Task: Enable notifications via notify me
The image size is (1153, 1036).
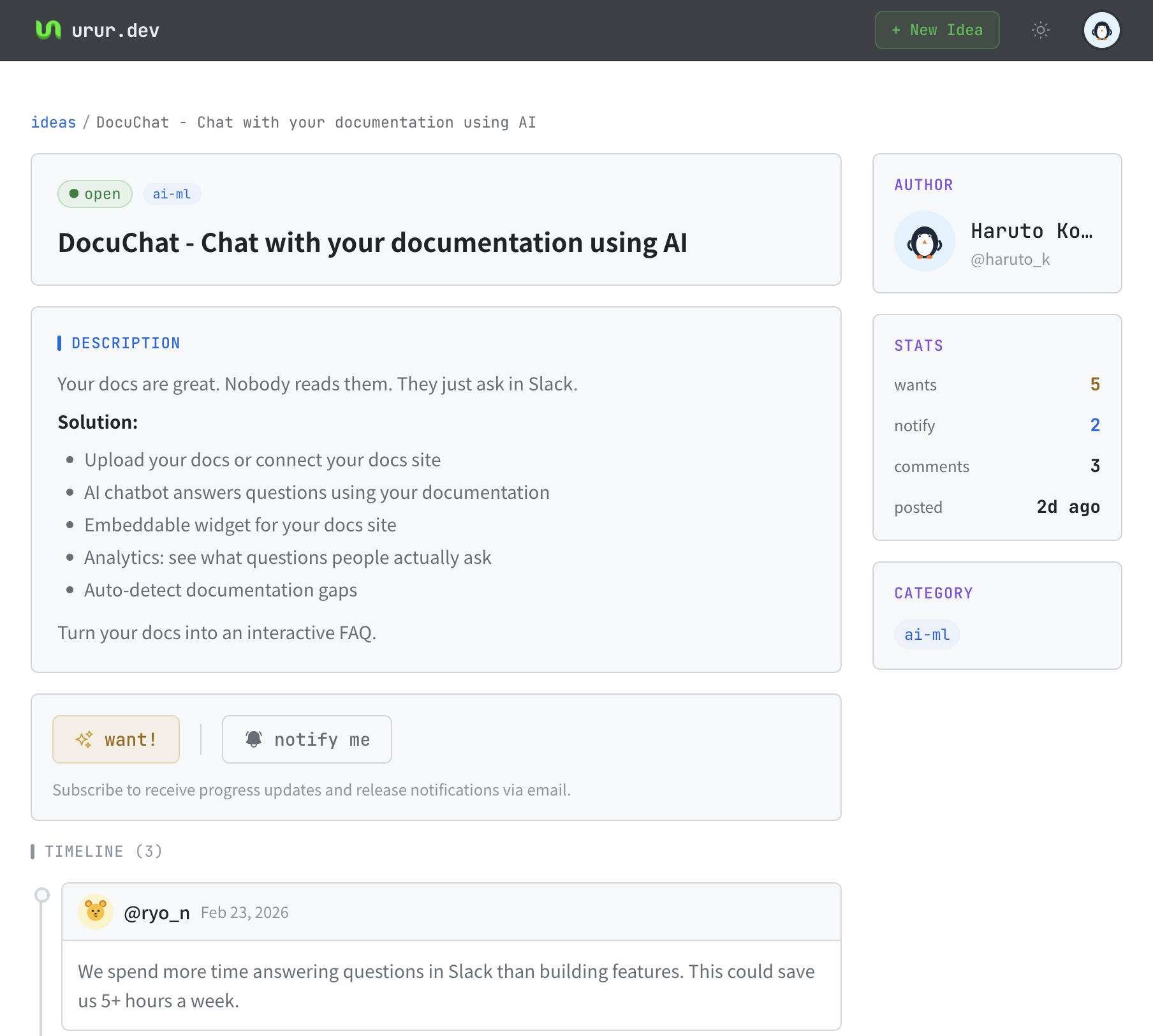Action: [x=307, y=739]
